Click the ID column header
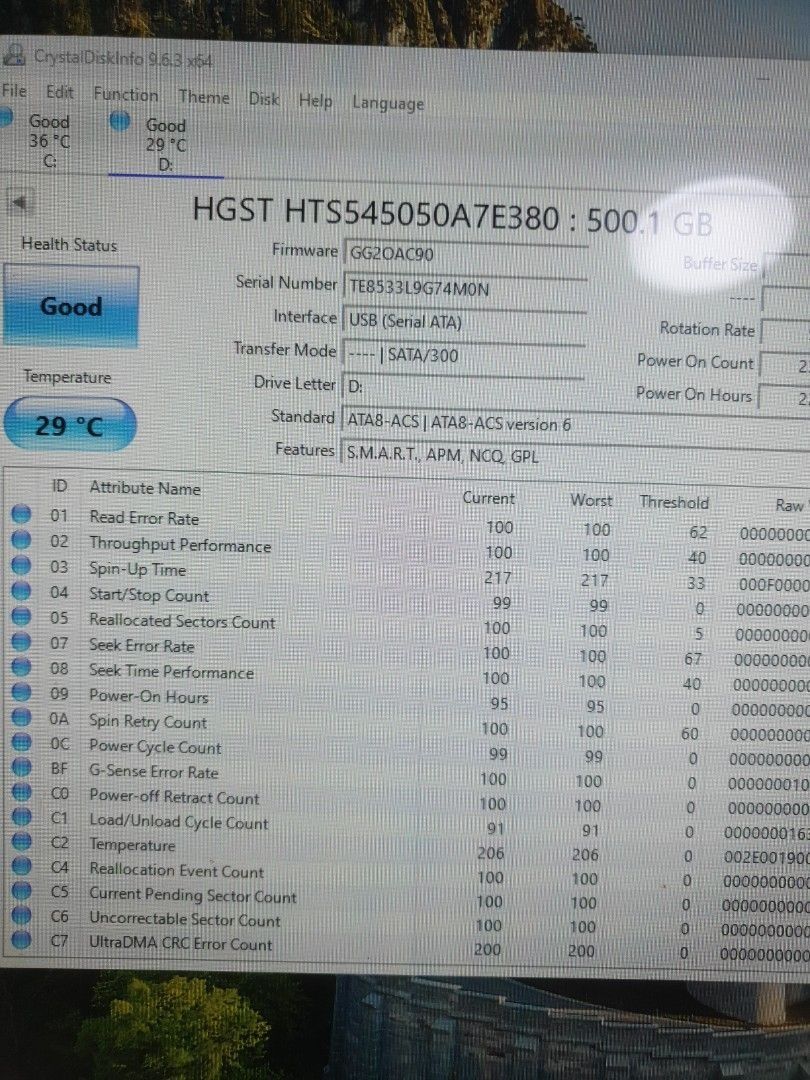 pyautogui.click(x=59, y=486)
